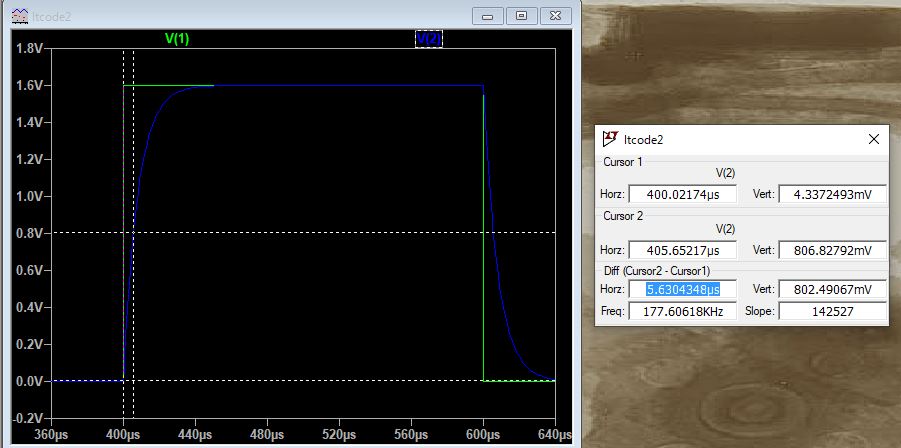Screen dimensions: 901x448
Task: Click the 520µs label on time axis
Action: (x=339, y=435)
